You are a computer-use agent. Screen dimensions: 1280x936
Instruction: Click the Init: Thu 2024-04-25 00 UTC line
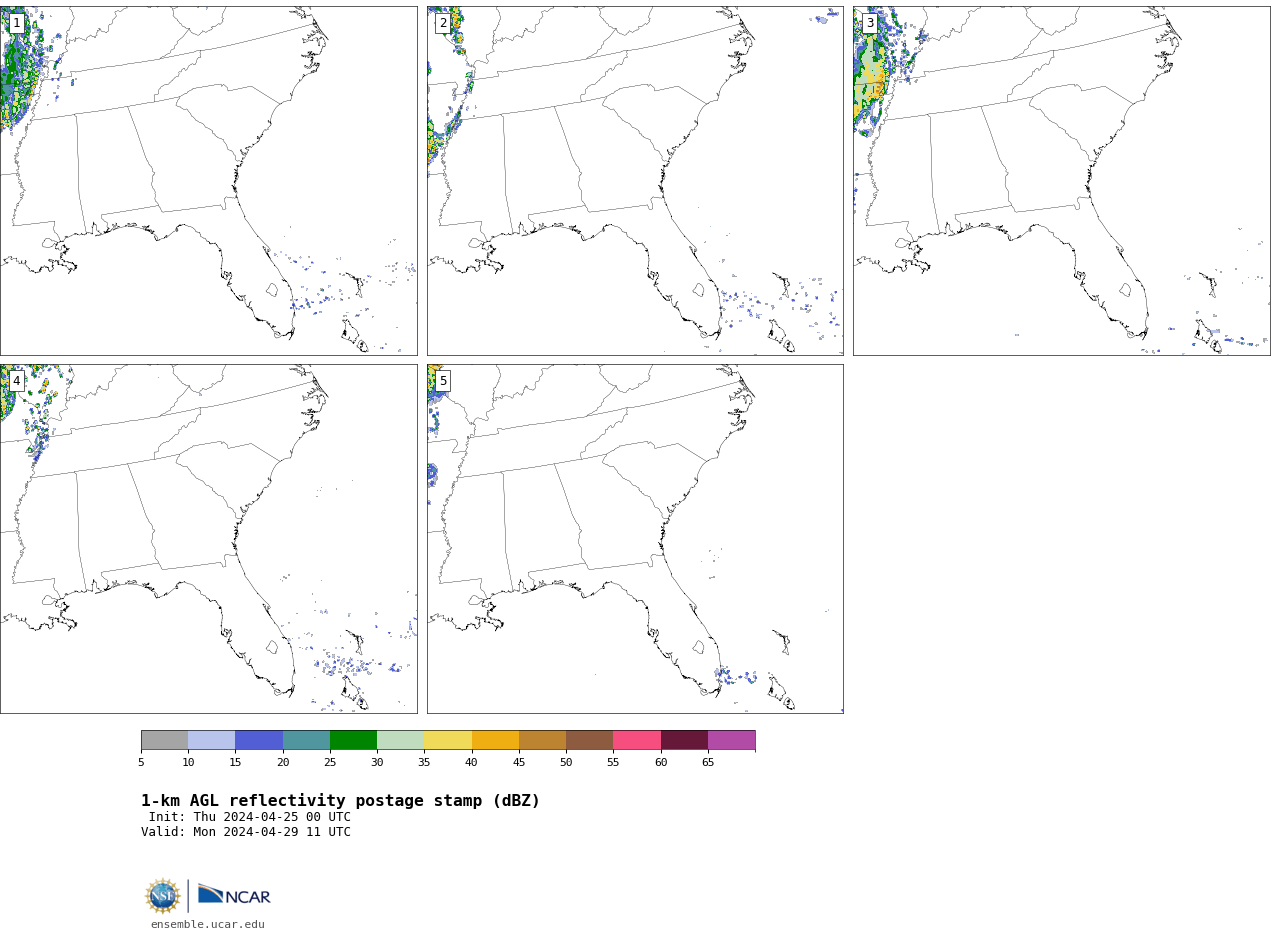point(250,817)
